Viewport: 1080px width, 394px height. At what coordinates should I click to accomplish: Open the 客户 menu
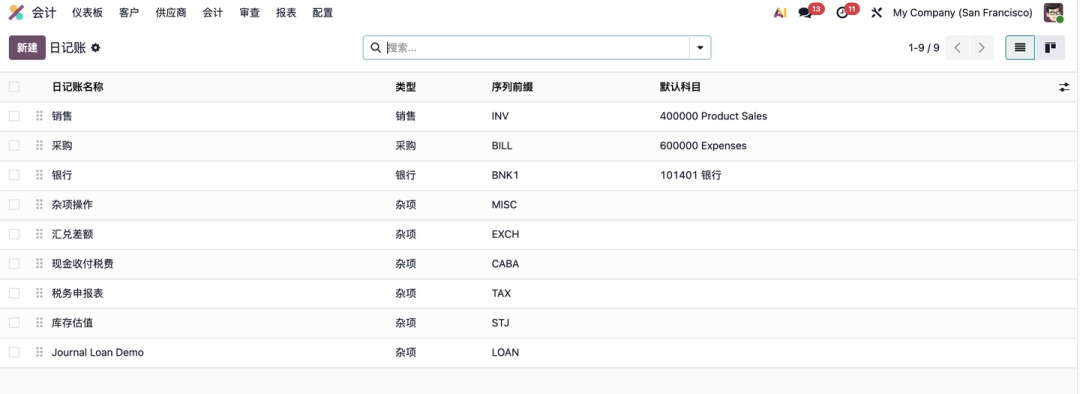pos(129,12)
